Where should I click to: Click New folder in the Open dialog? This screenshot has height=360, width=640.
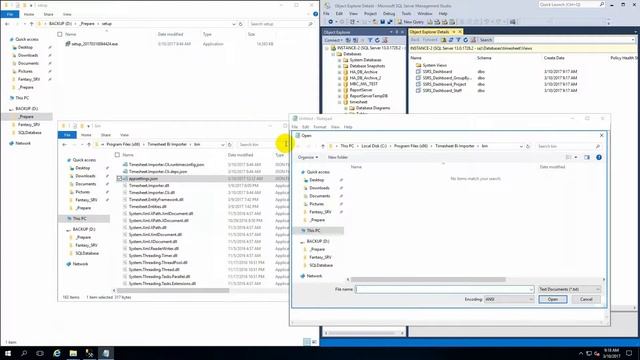click(x=338, y=157)
